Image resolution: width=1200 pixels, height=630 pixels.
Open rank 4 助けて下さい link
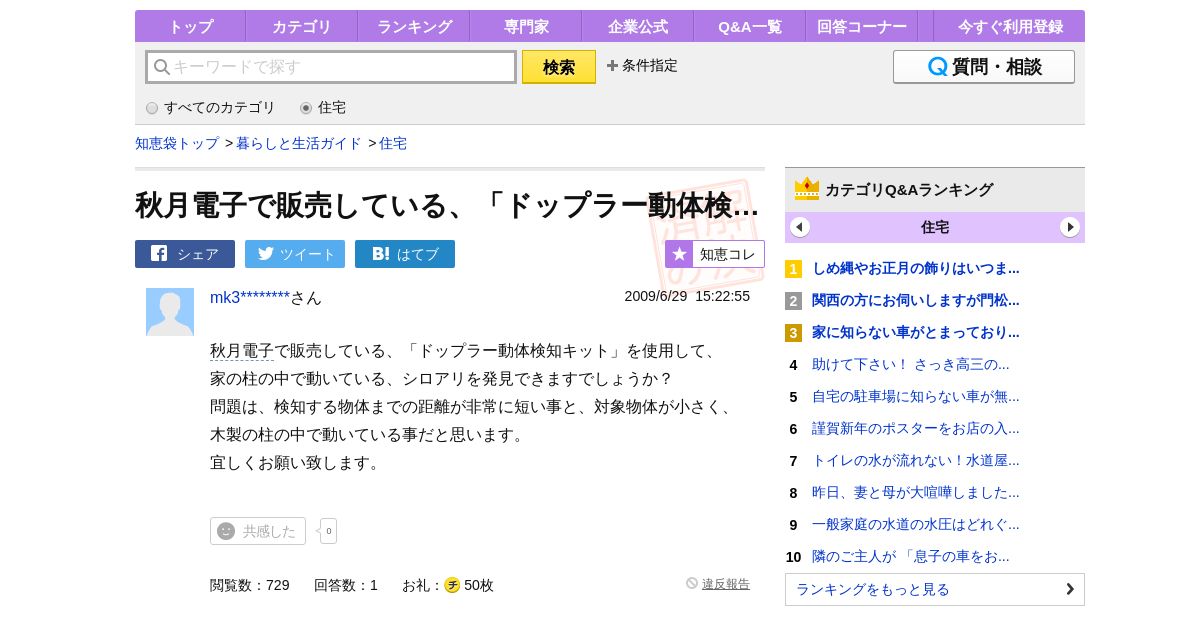[x=911, y=364]
